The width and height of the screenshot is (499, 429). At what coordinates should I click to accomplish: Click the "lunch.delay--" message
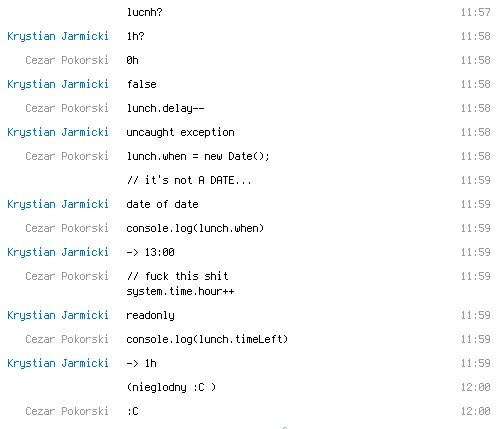(x=165, y=108)
